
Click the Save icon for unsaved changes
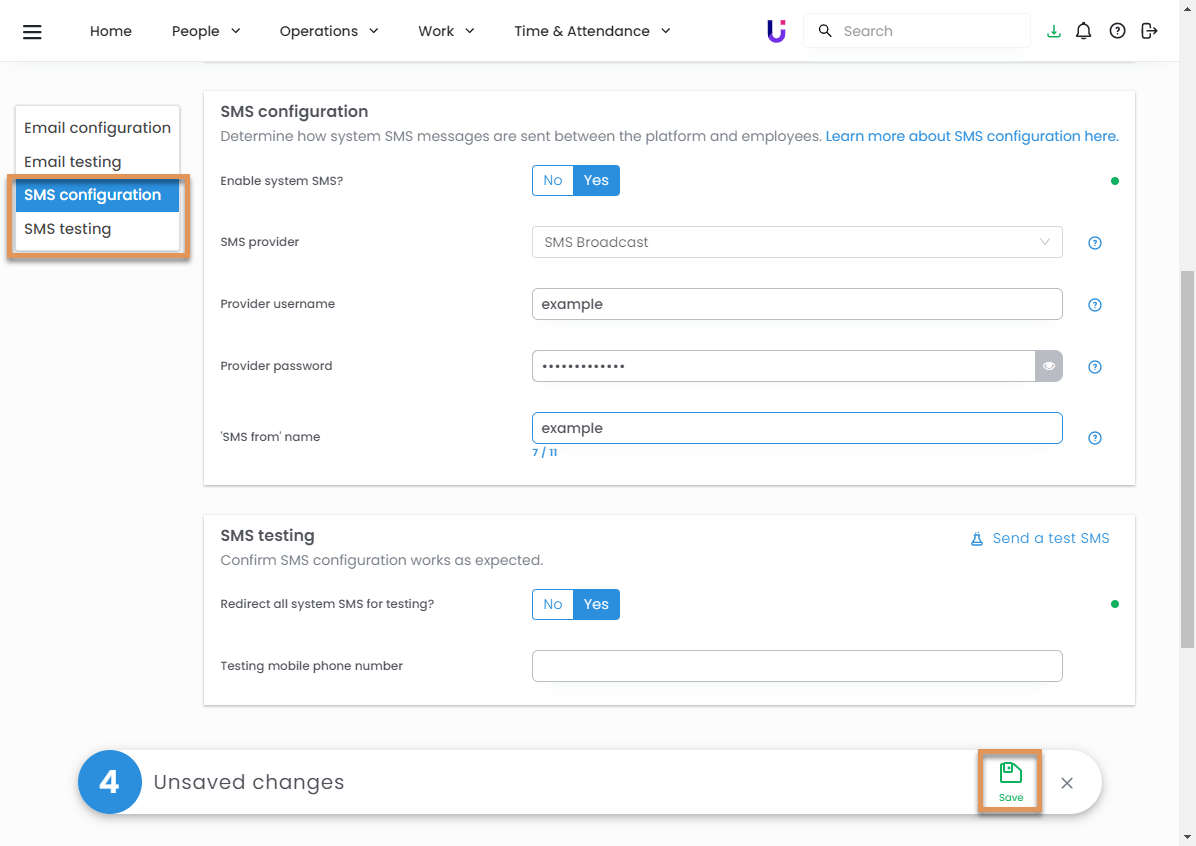pyautogui.click(x=1010, y=780)
